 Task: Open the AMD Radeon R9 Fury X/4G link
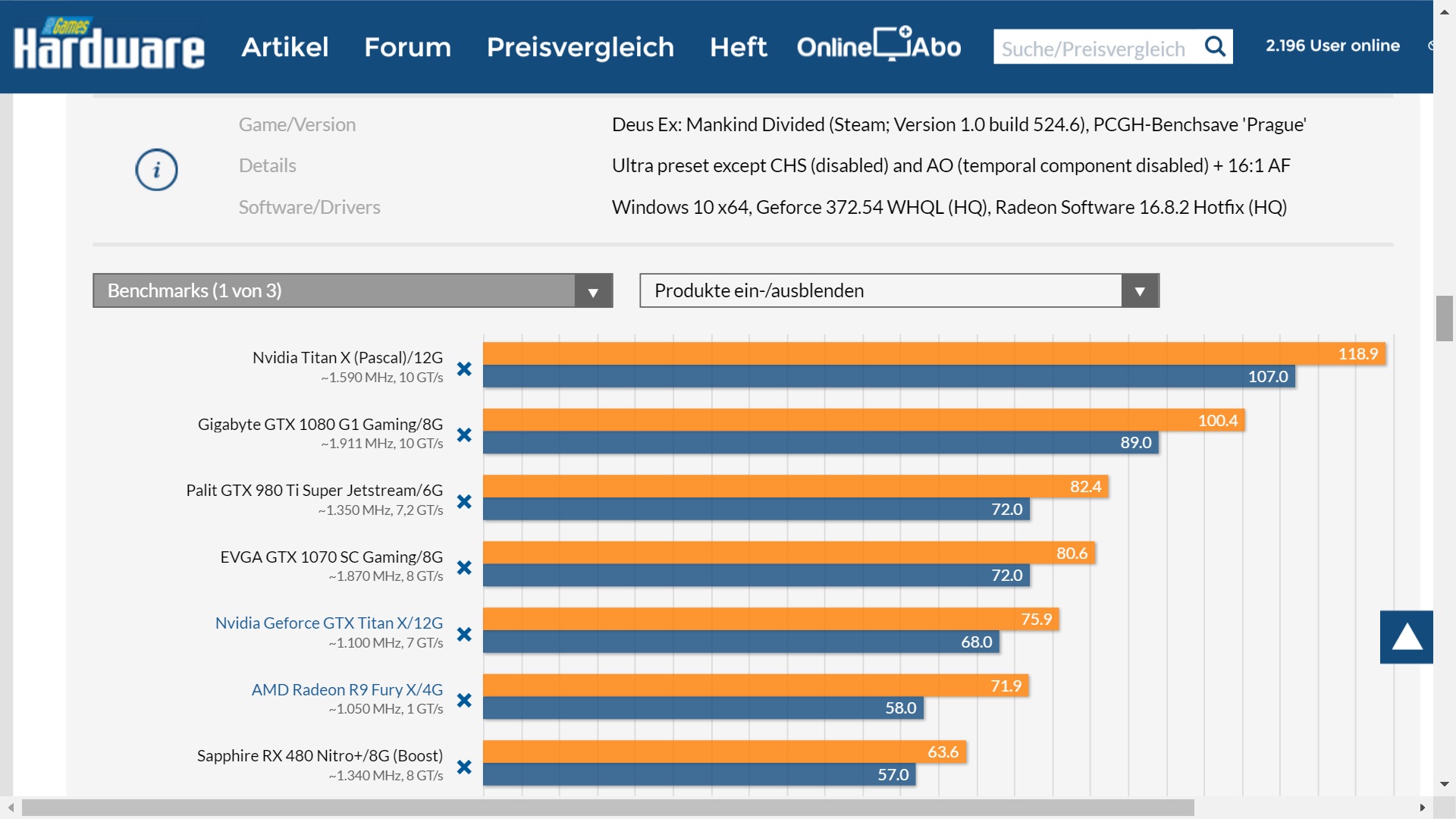(x=347, y=690)
